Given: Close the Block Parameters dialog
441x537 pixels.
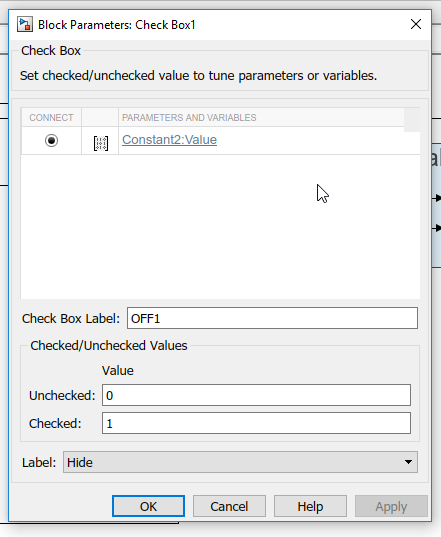Looking at the screenshot, I should coord(416,24).
